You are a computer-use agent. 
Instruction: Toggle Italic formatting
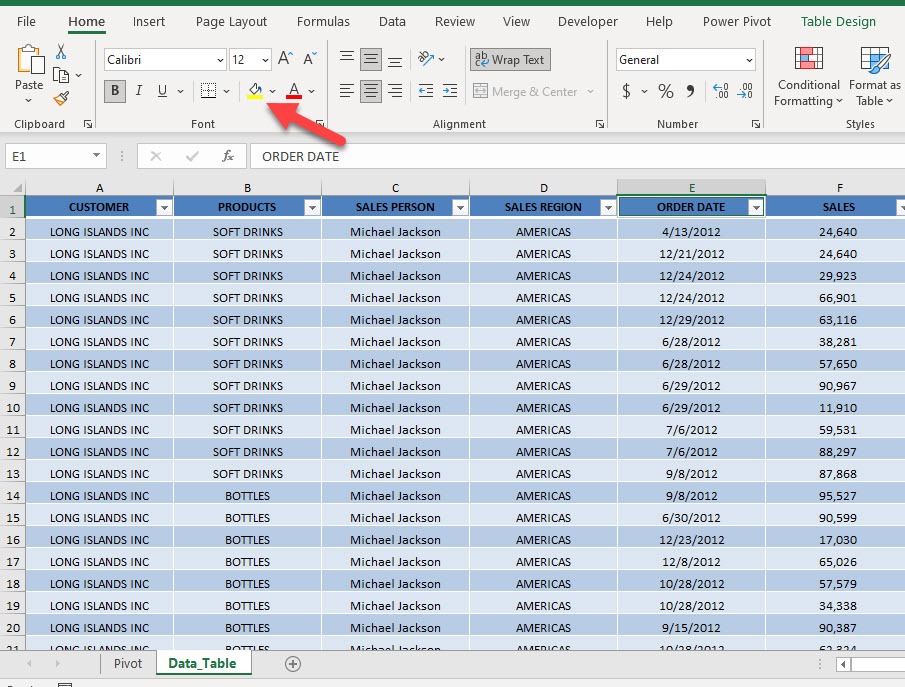point(139,91)
